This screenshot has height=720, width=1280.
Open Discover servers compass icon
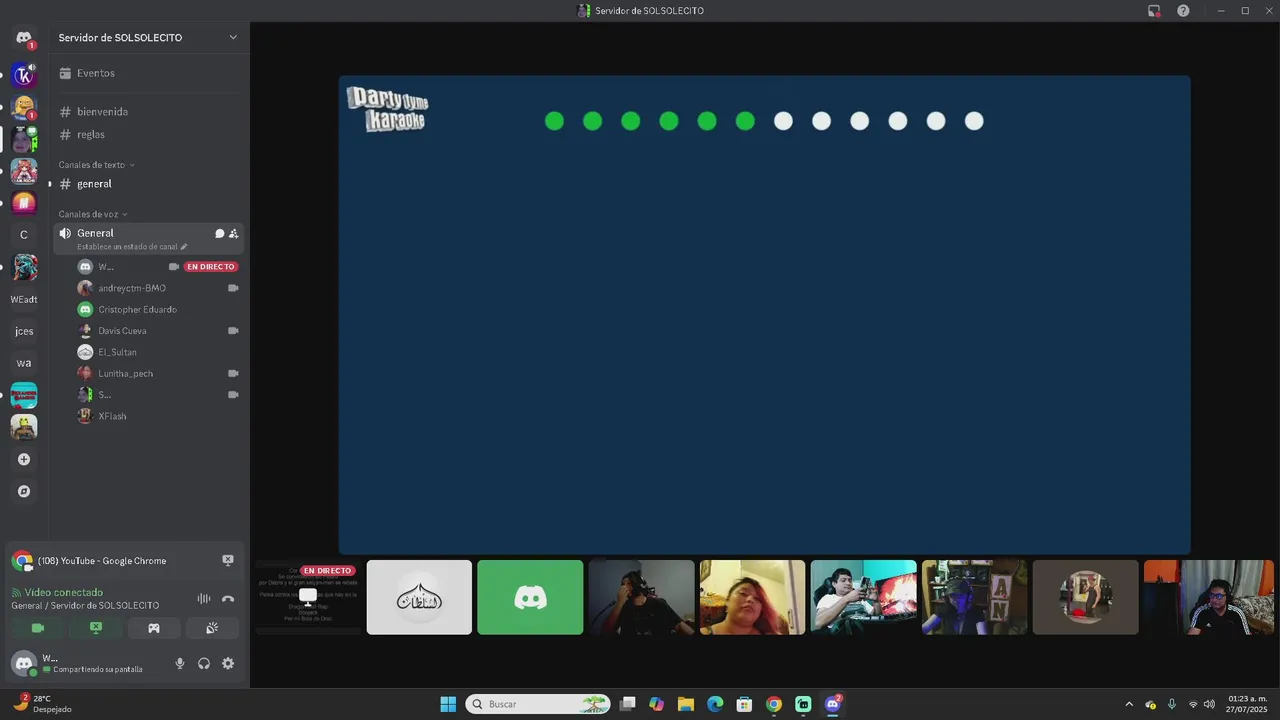coord(24,491)
